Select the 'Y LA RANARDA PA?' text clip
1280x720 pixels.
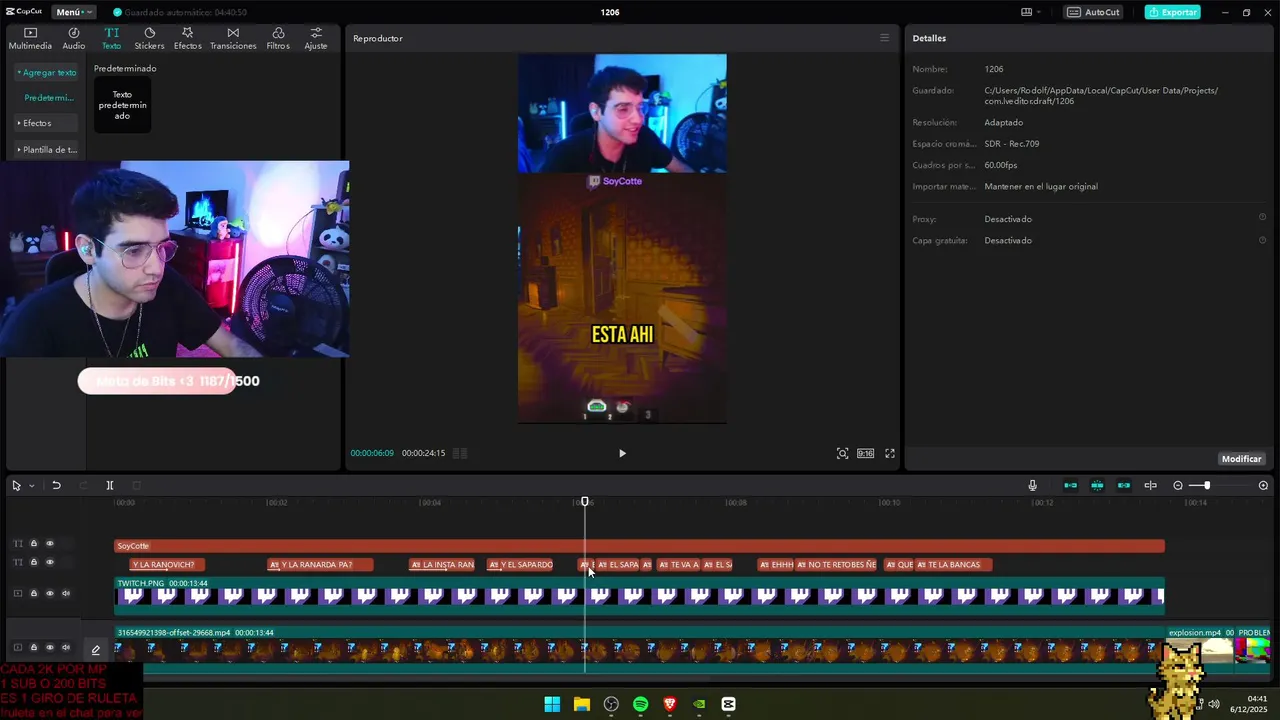tap(320, 565)
